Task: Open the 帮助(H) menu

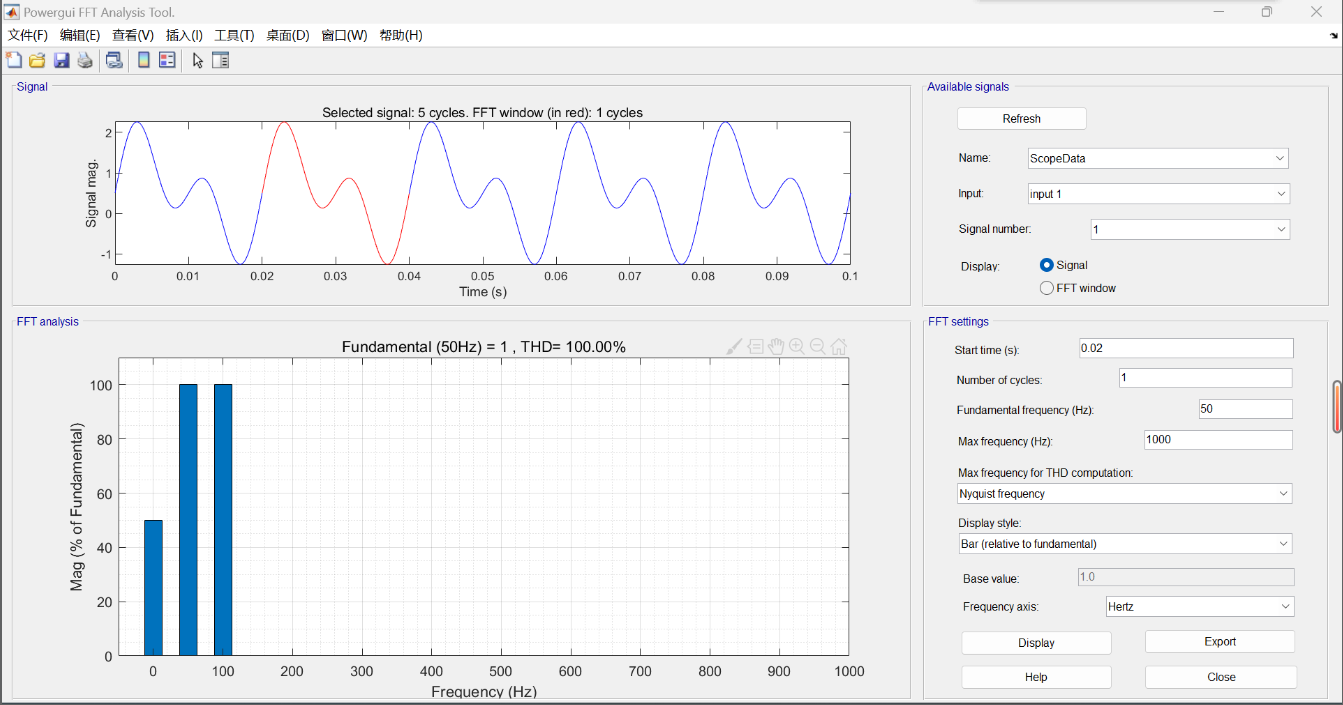Action: 401,35
